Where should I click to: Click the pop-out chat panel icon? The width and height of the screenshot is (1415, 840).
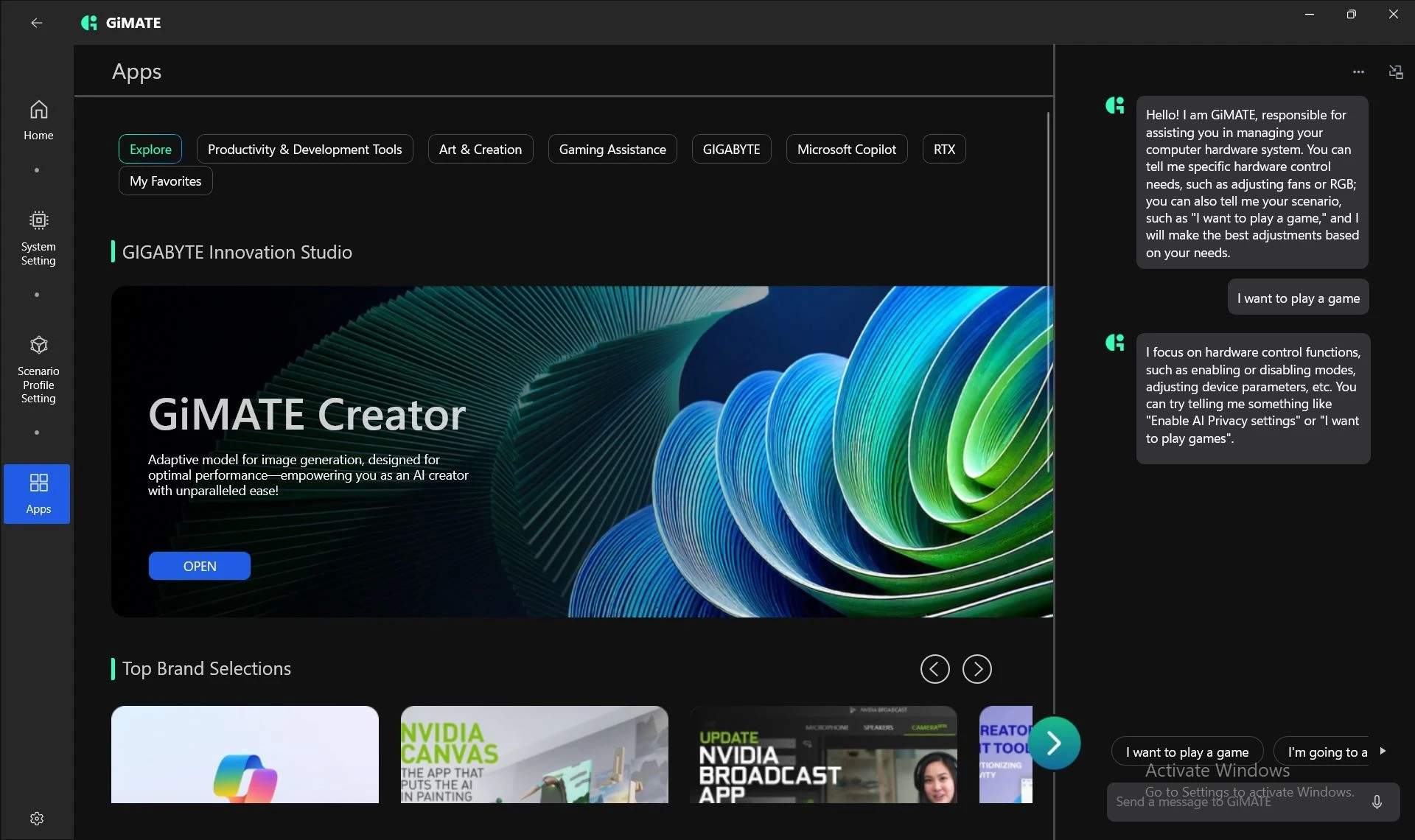click(x=1395, y=71)
